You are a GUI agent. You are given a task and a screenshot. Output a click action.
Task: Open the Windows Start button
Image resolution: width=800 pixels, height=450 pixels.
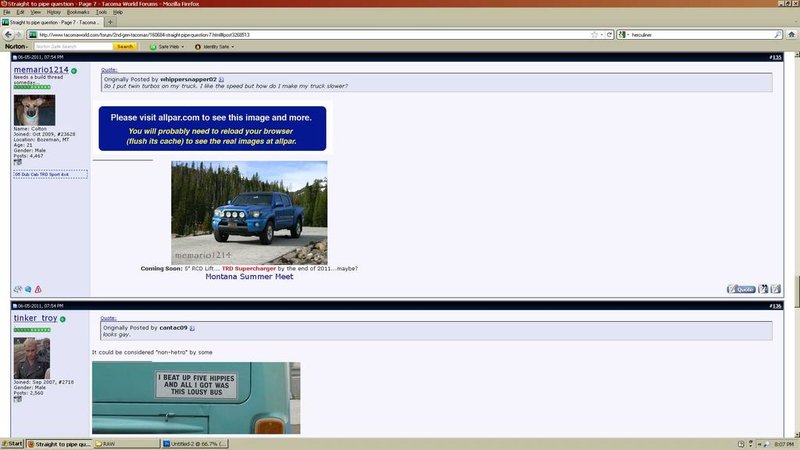(12, 444)
